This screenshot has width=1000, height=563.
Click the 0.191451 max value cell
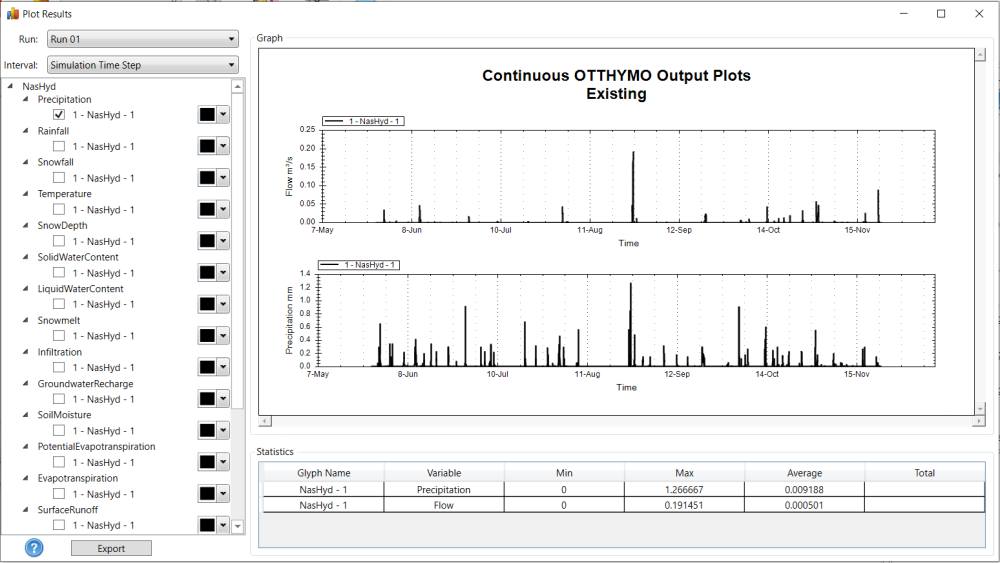tap(684, 505)
